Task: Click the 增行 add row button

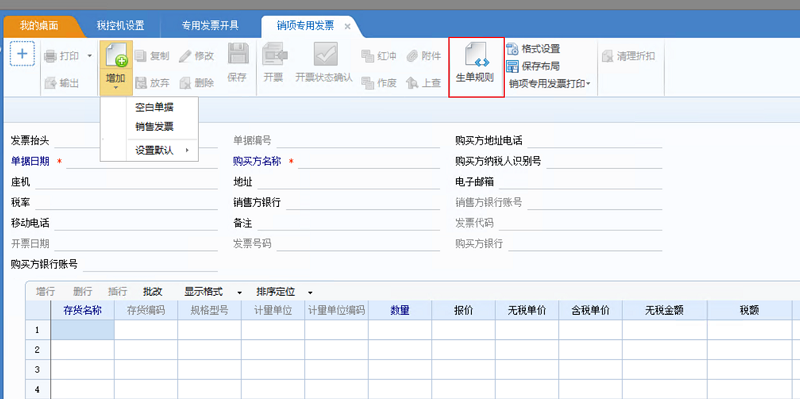Action: pos(45,292)
